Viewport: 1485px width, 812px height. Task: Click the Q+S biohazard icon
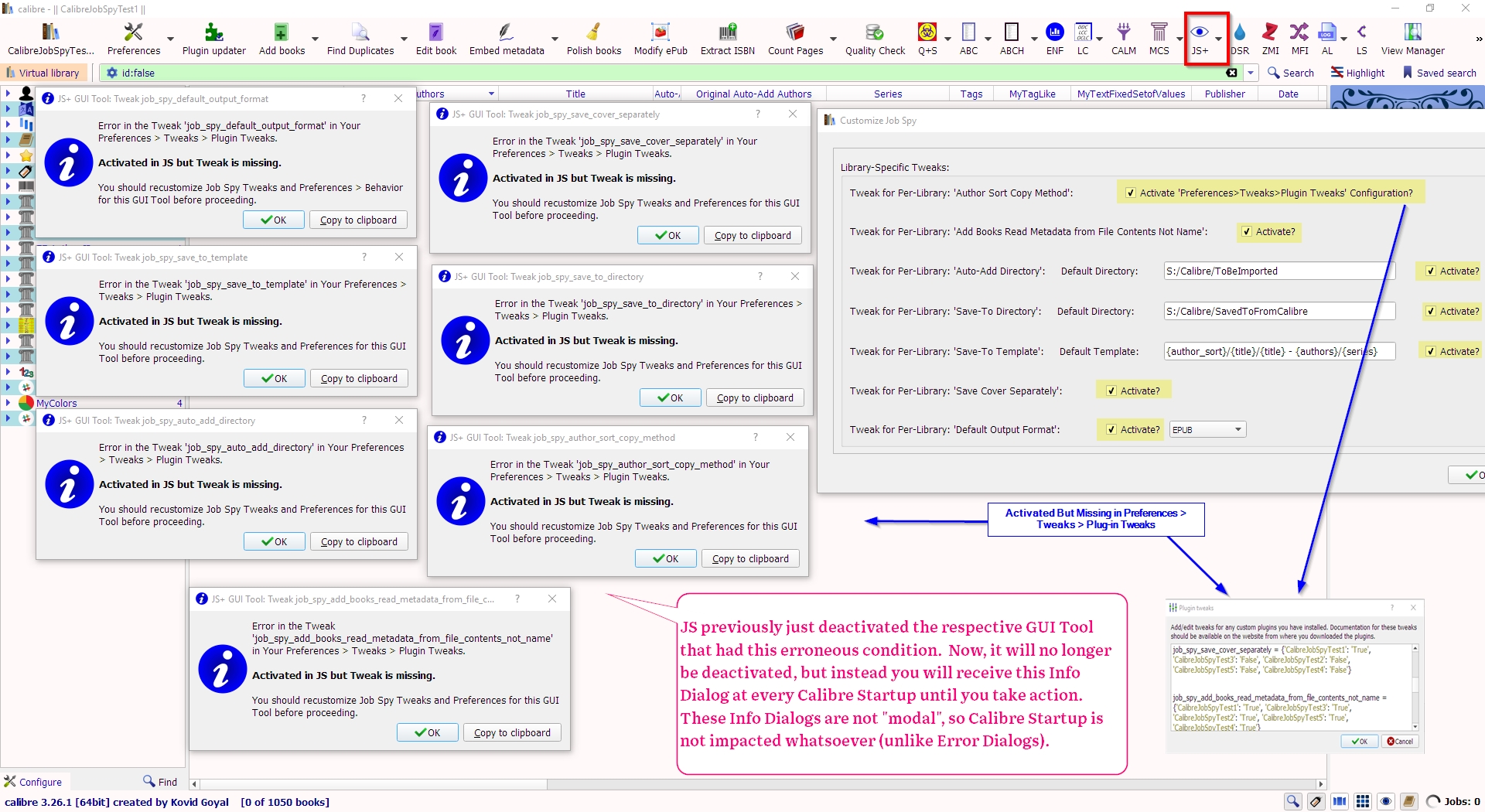point(927,39)
